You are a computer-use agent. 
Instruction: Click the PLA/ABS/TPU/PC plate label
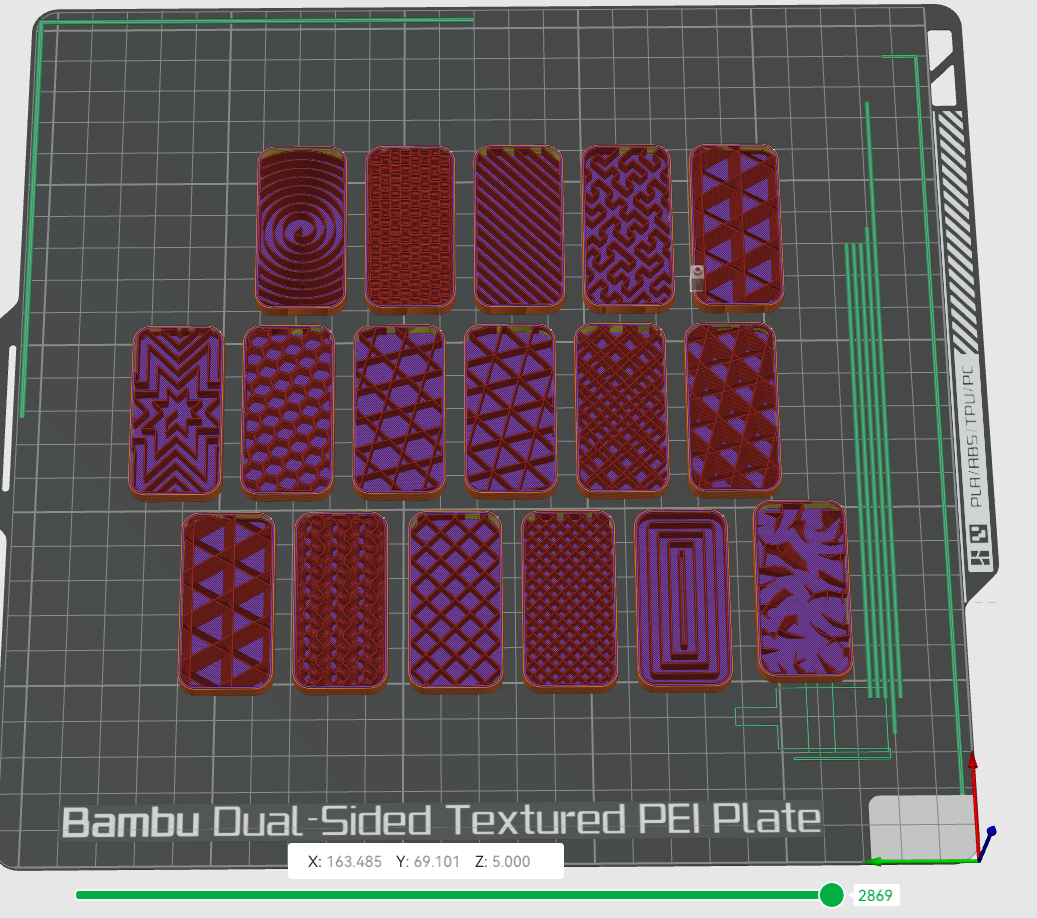(970, 438)
